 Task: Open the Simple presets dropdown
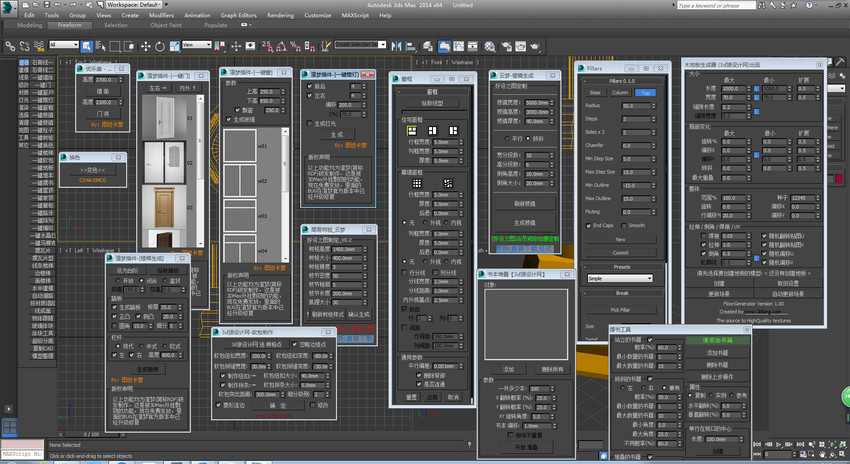click(x=620, y=278)
